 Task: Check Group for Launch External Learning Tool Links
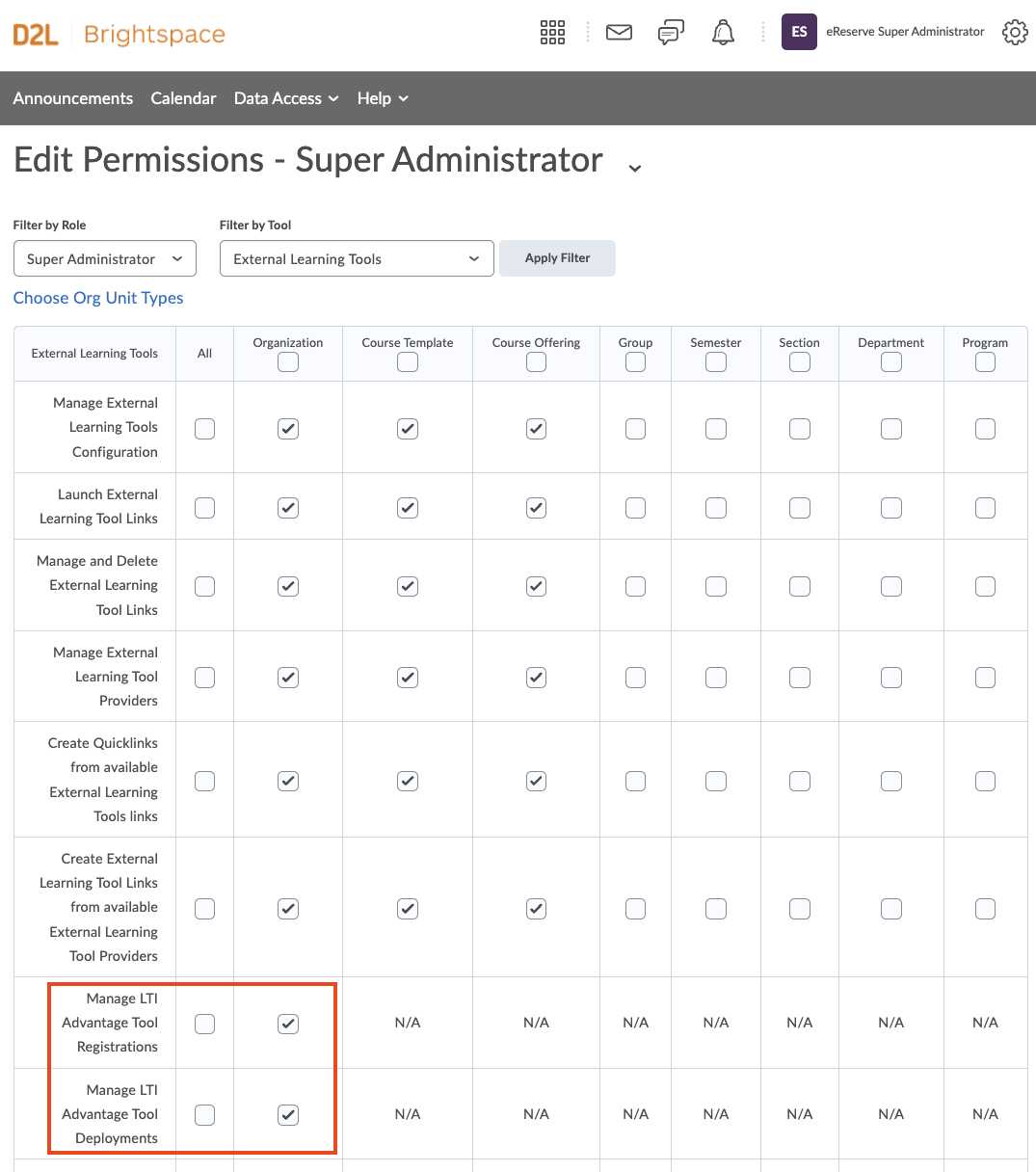[x=635, y=507]
